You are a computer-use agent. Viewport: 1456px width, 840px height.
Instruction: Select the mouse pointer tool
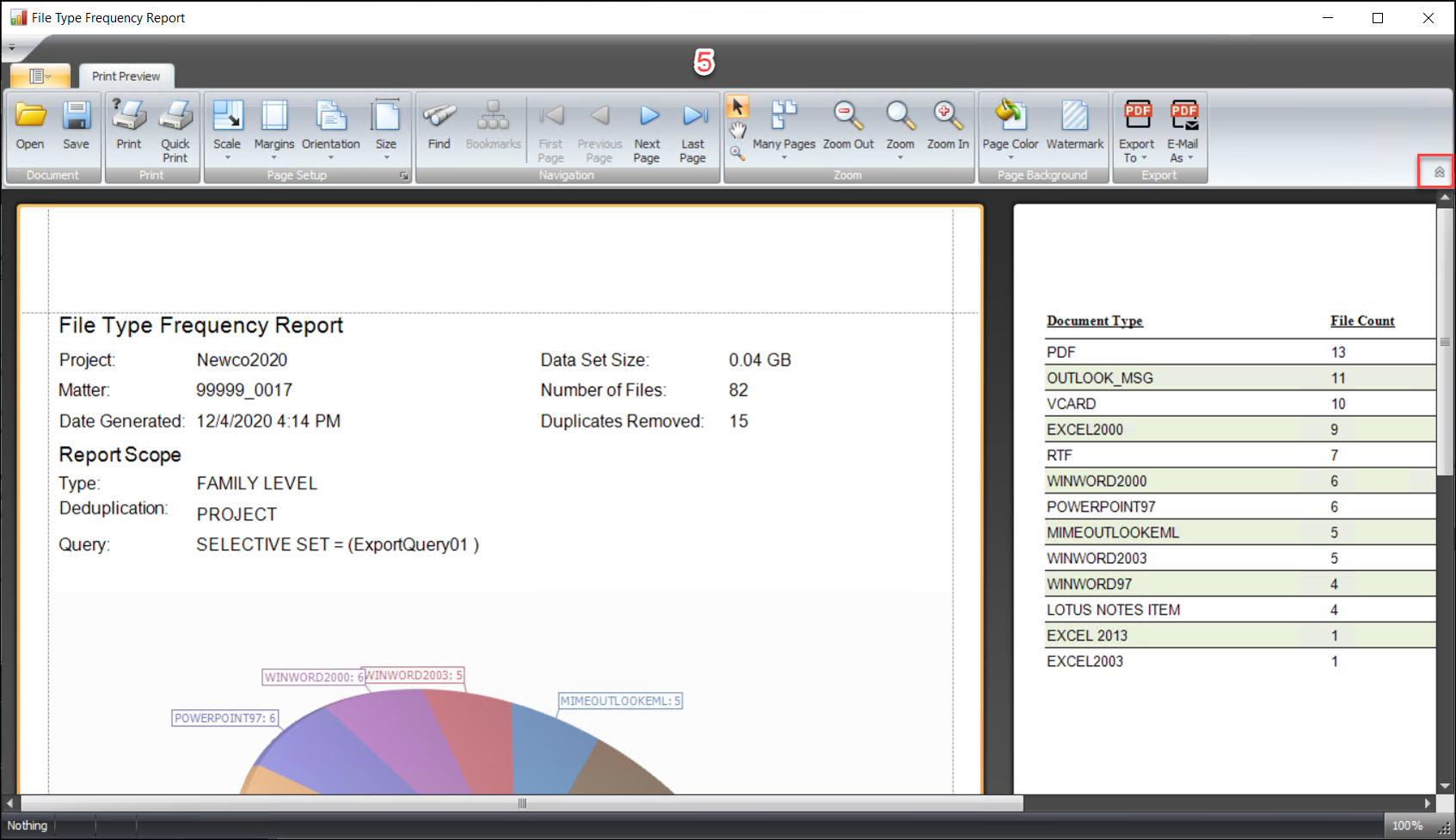pyautogui.click(x=737, y=107)
